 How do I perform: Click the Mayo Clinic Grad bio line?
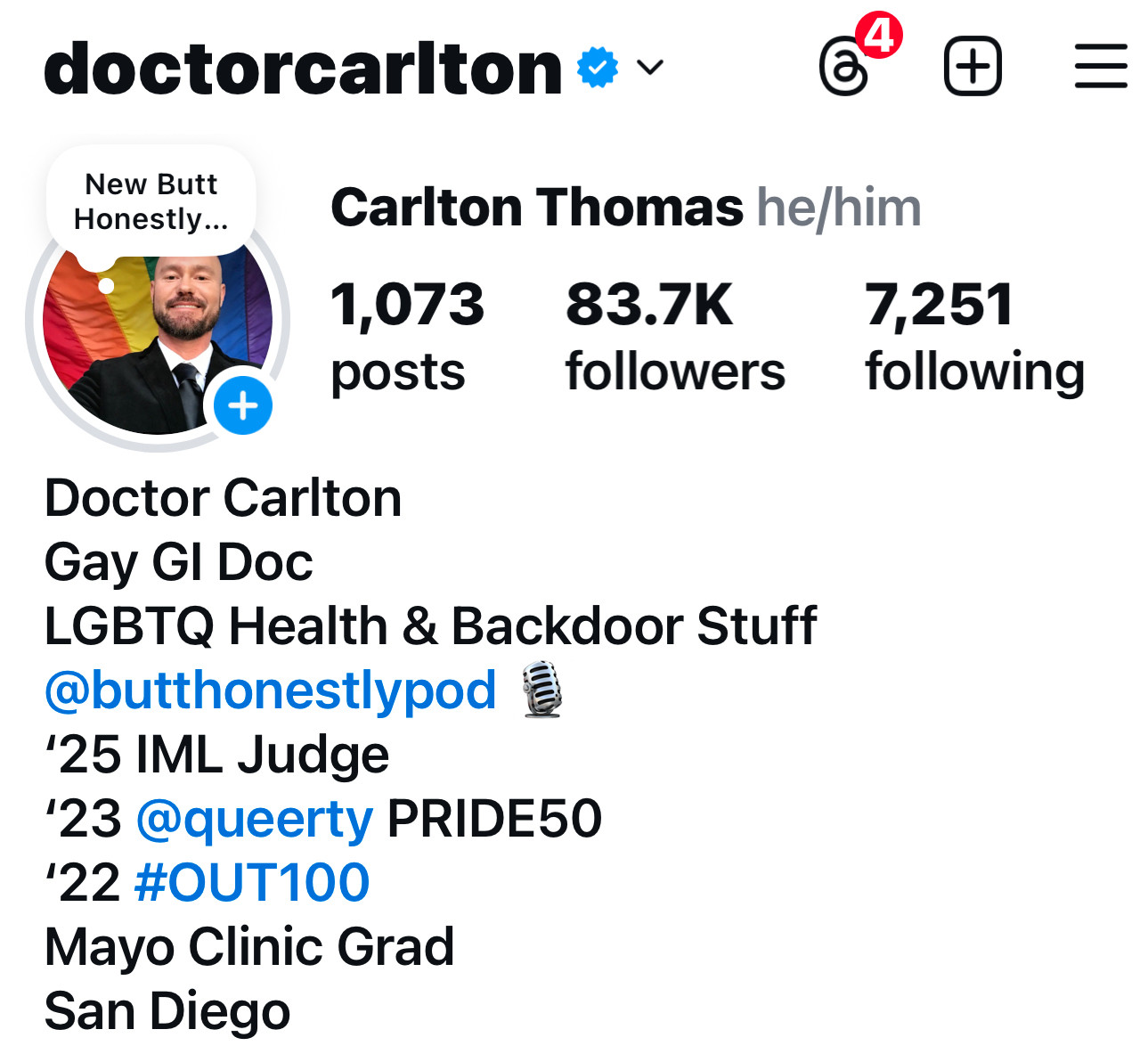(249, 947)
